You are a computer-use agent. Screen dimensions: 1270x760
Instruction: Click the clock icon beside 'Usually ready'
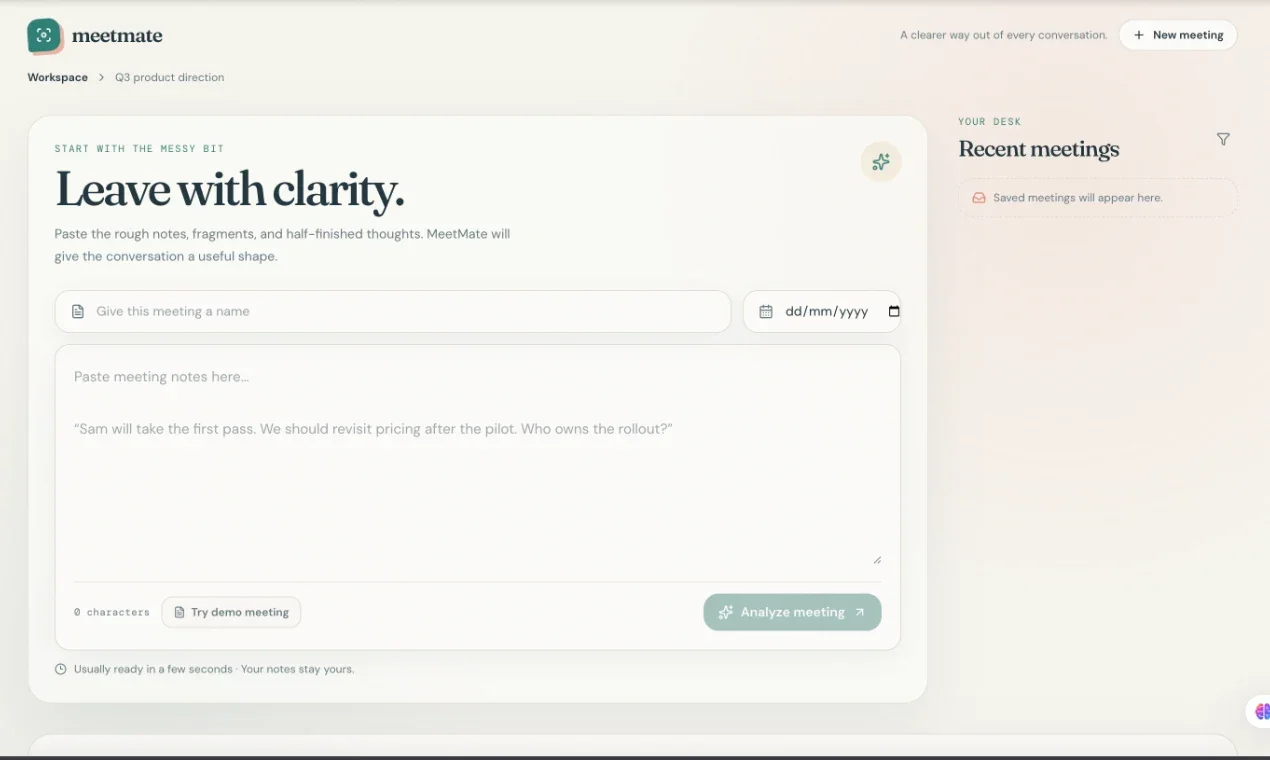(x=61, y=669)
